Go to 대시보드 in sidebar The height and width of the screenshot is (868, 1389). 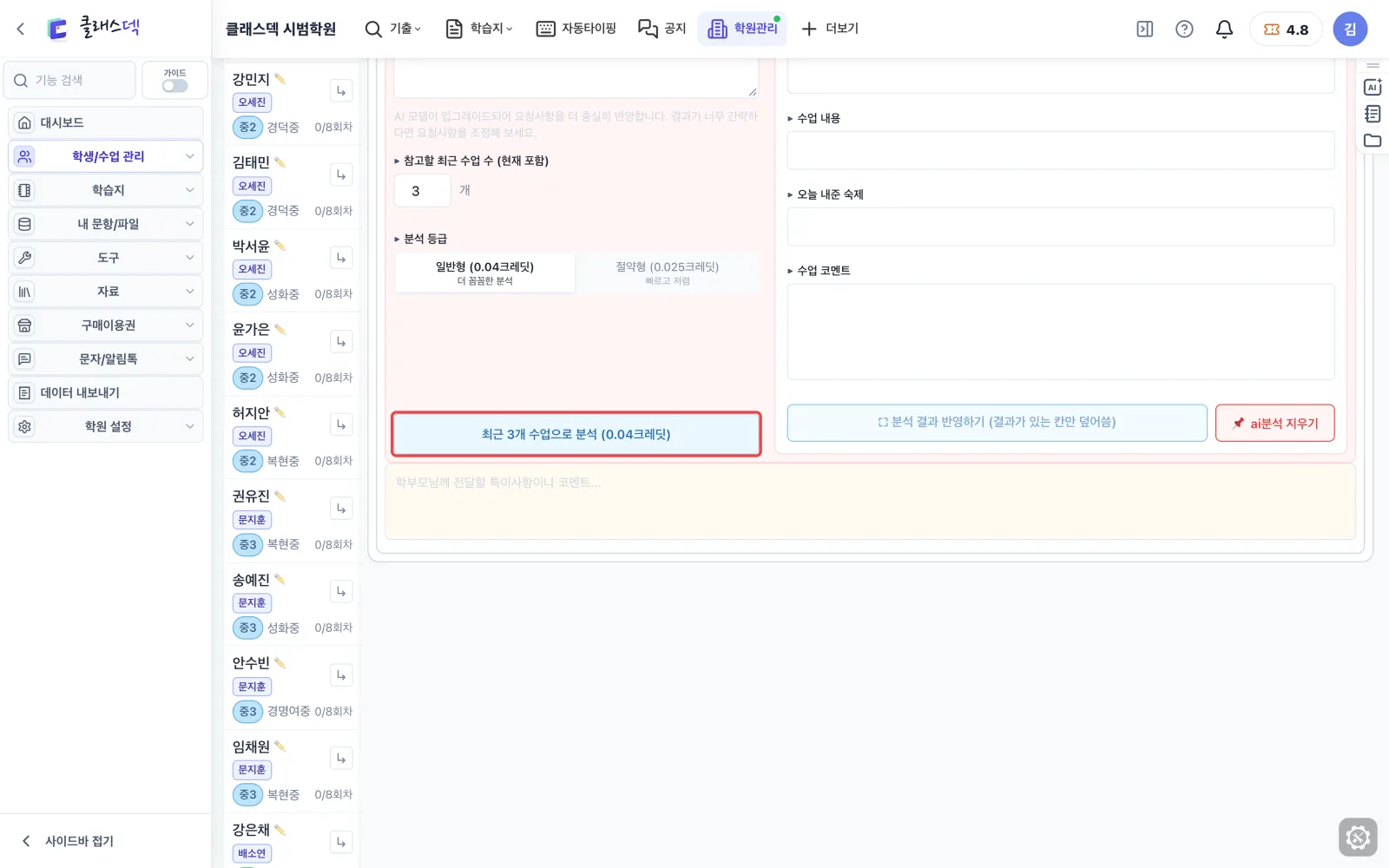coord(106,122)
